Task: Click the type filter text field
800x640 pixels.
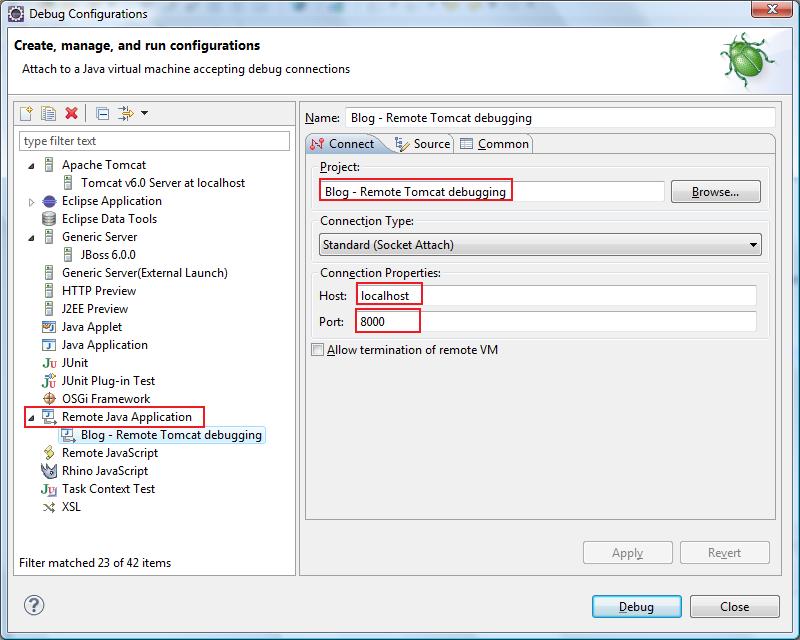Action: tap(155, 141)
